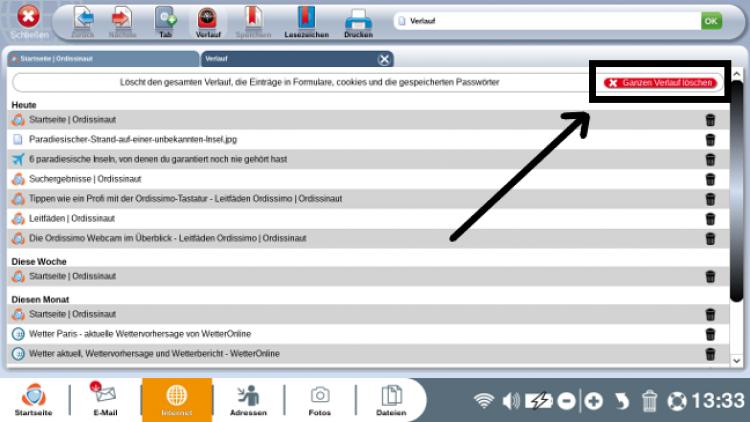Delete the Wetter Paris entry

(x=710, y=334)
